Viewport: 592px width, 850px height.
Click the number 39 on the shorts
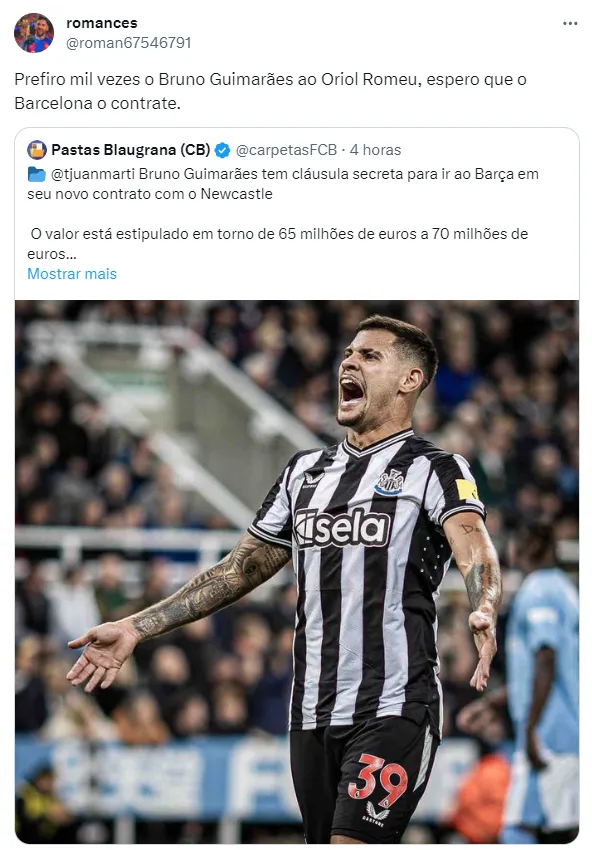coord(378,779)
